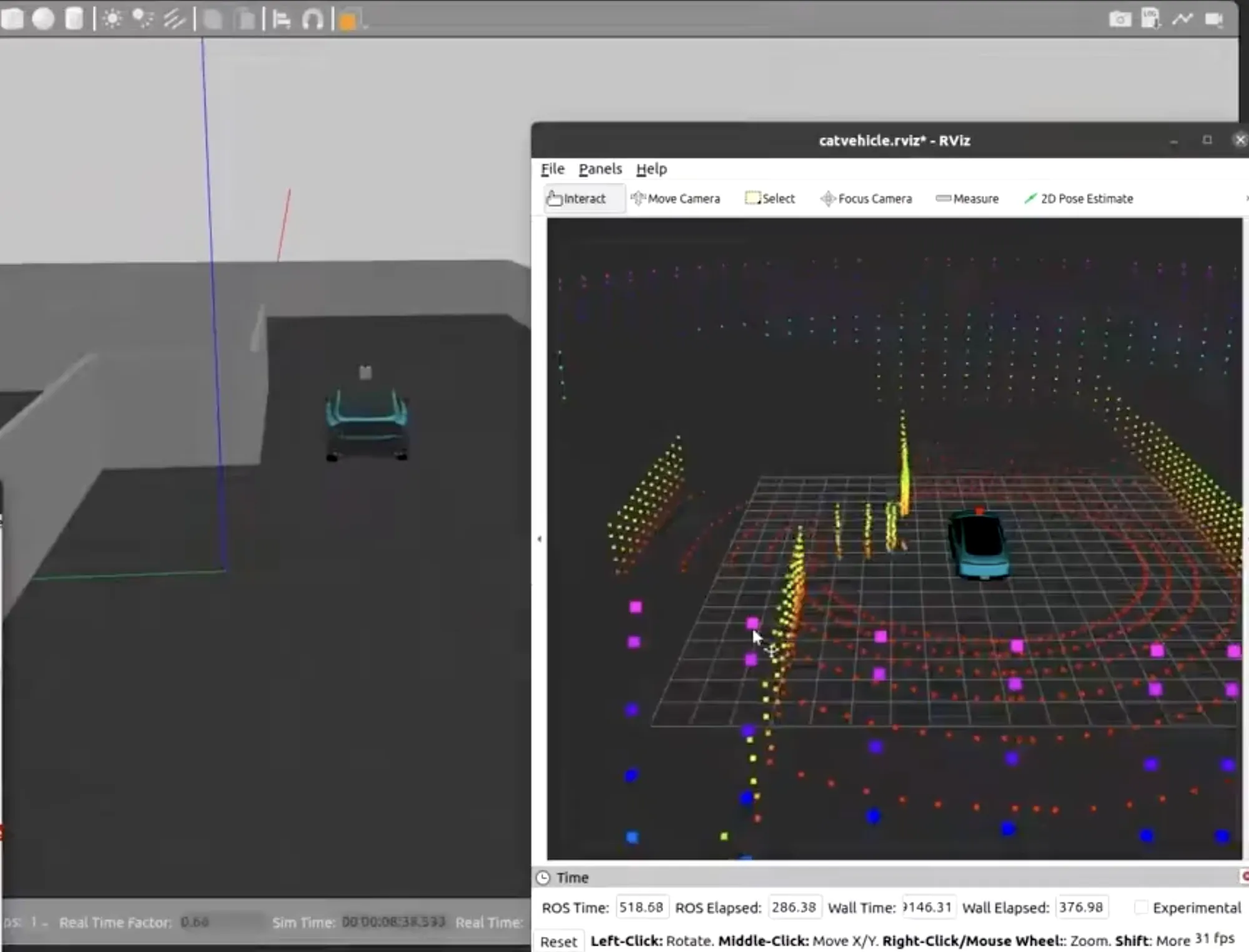Take a screenshot with camera icon

[1120, 19]
